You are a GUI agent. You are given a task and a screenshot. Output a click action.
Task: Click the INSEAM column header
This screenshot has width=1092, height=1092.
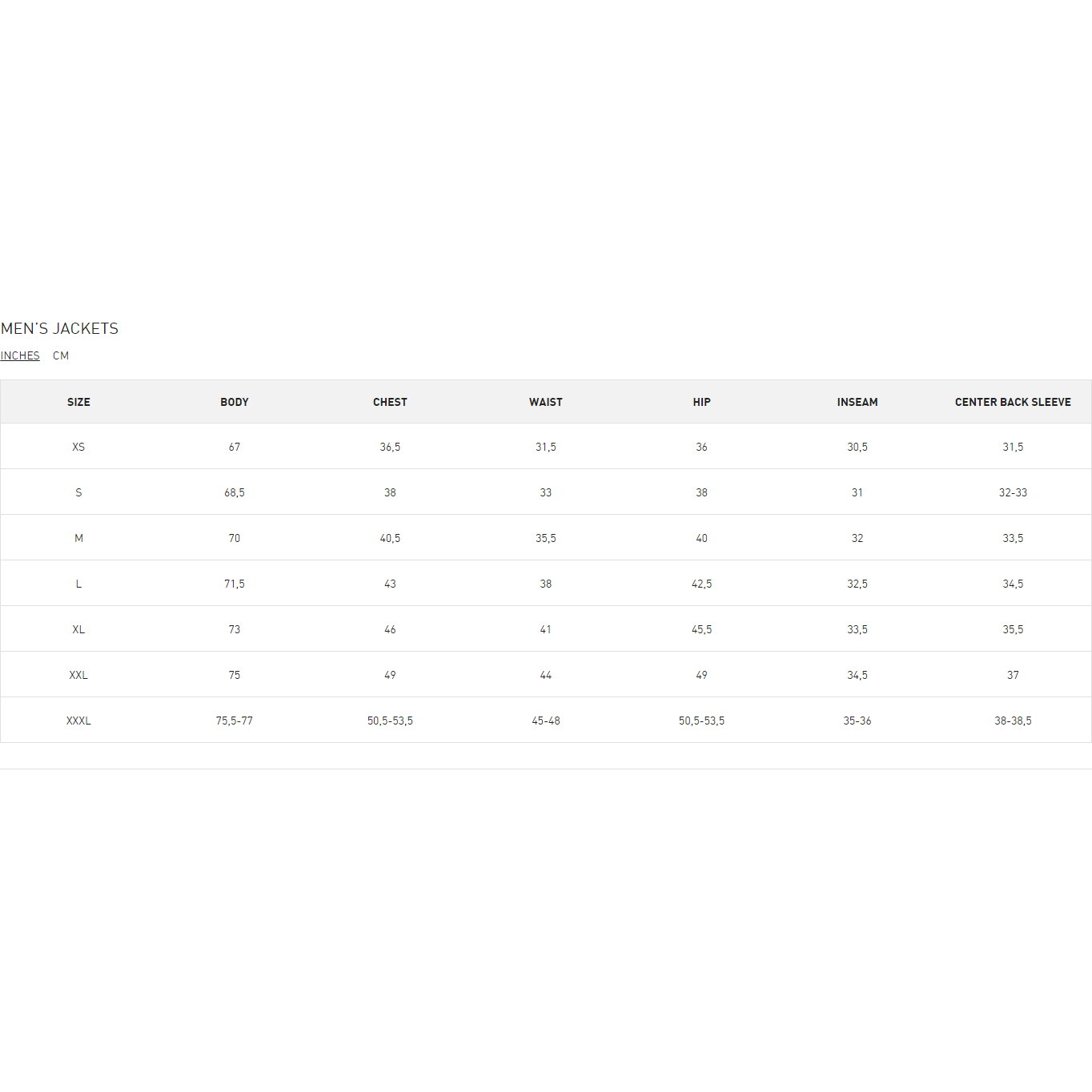(x=857, y=402)
